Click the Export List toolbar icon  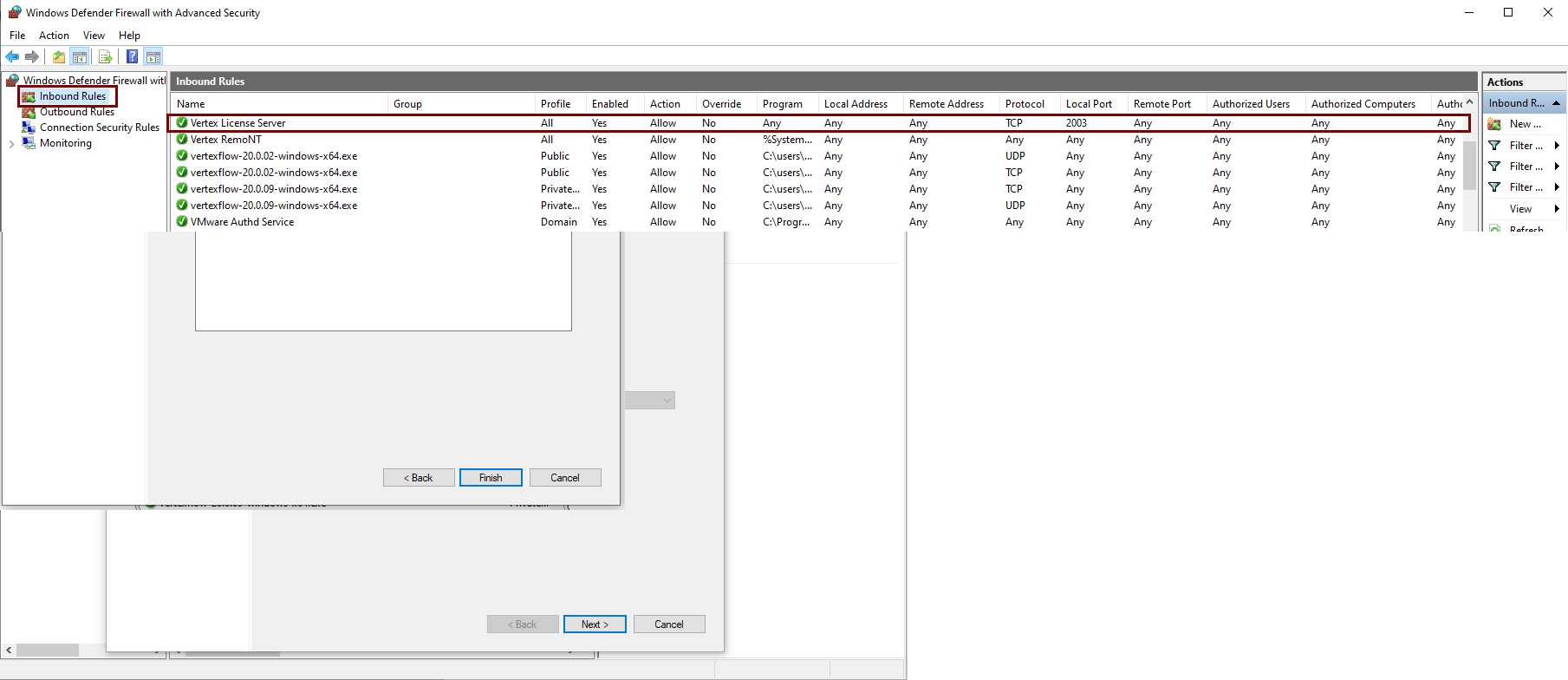tap(105, 57)
